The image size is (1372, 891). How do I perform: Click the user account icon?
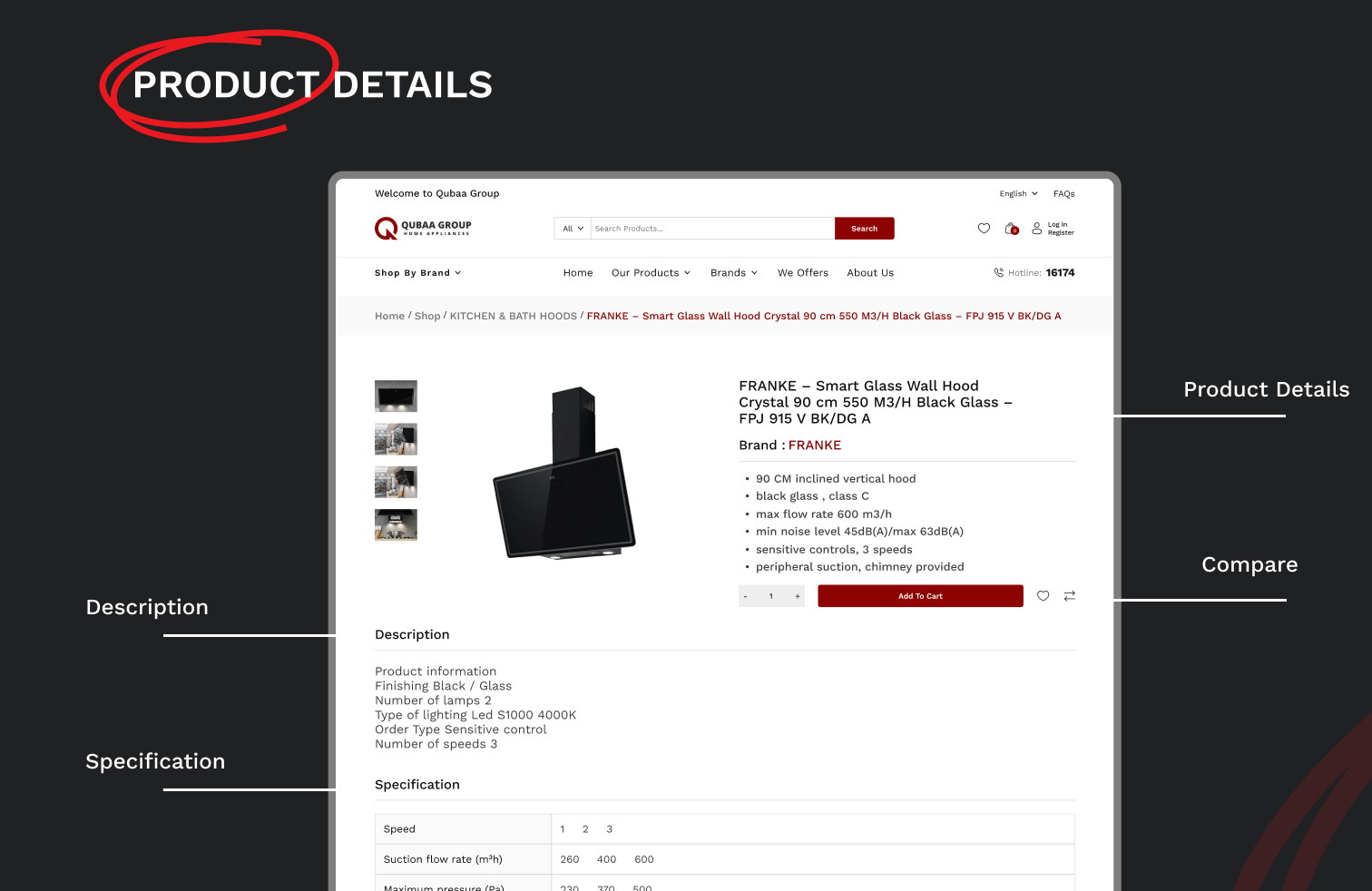(x=1037, y=229)
